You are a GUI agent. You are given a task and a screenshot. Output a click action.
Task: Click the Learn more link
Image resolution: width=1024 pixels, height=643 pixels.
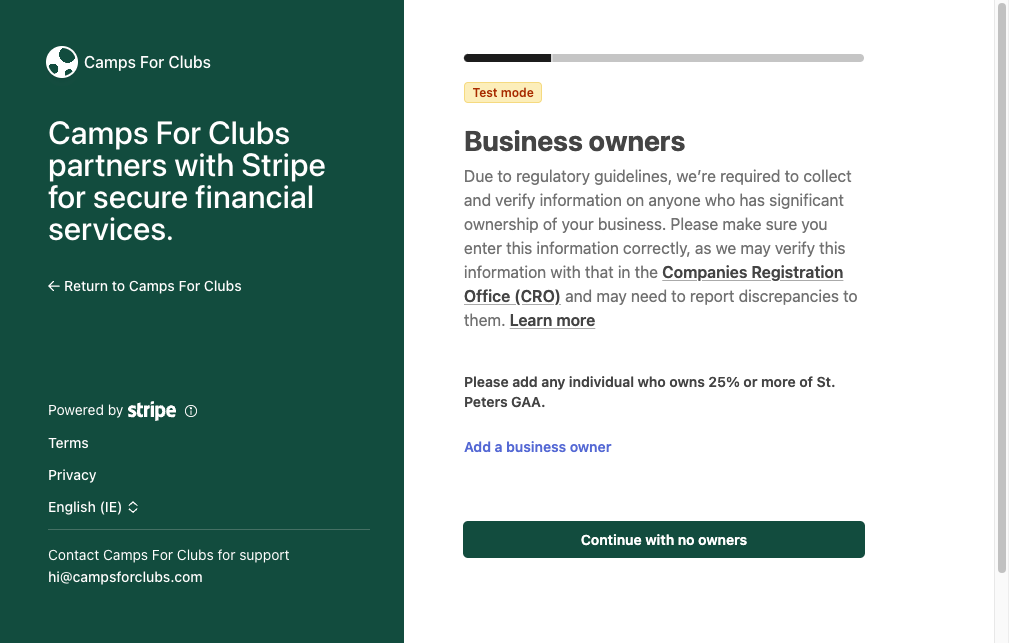pos(552,321)
